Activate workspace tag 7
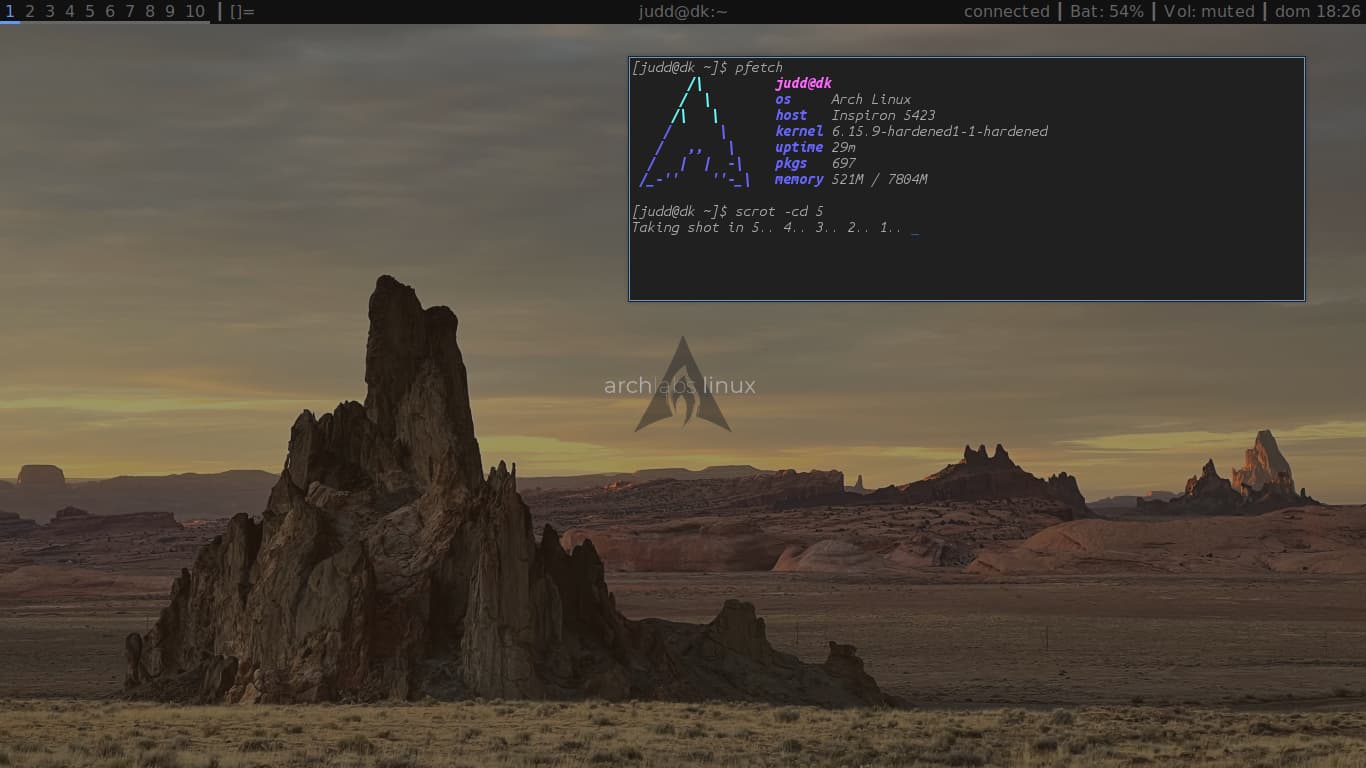The height and width of the screenshot is (768, 1366). pyautogui.click(x=130, y=12)
